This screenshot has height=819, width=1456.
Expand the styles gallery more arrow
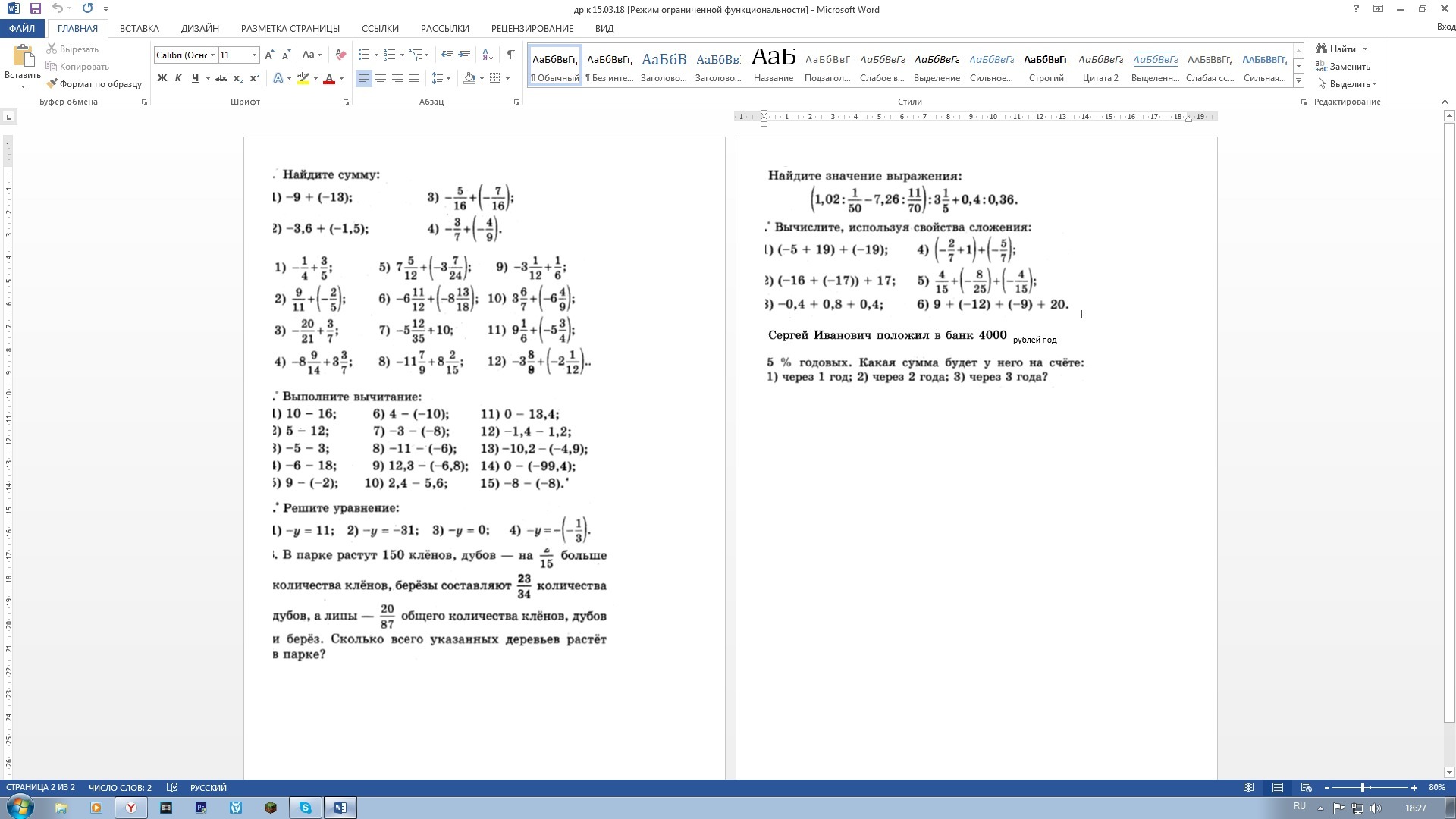point(1298,81)
